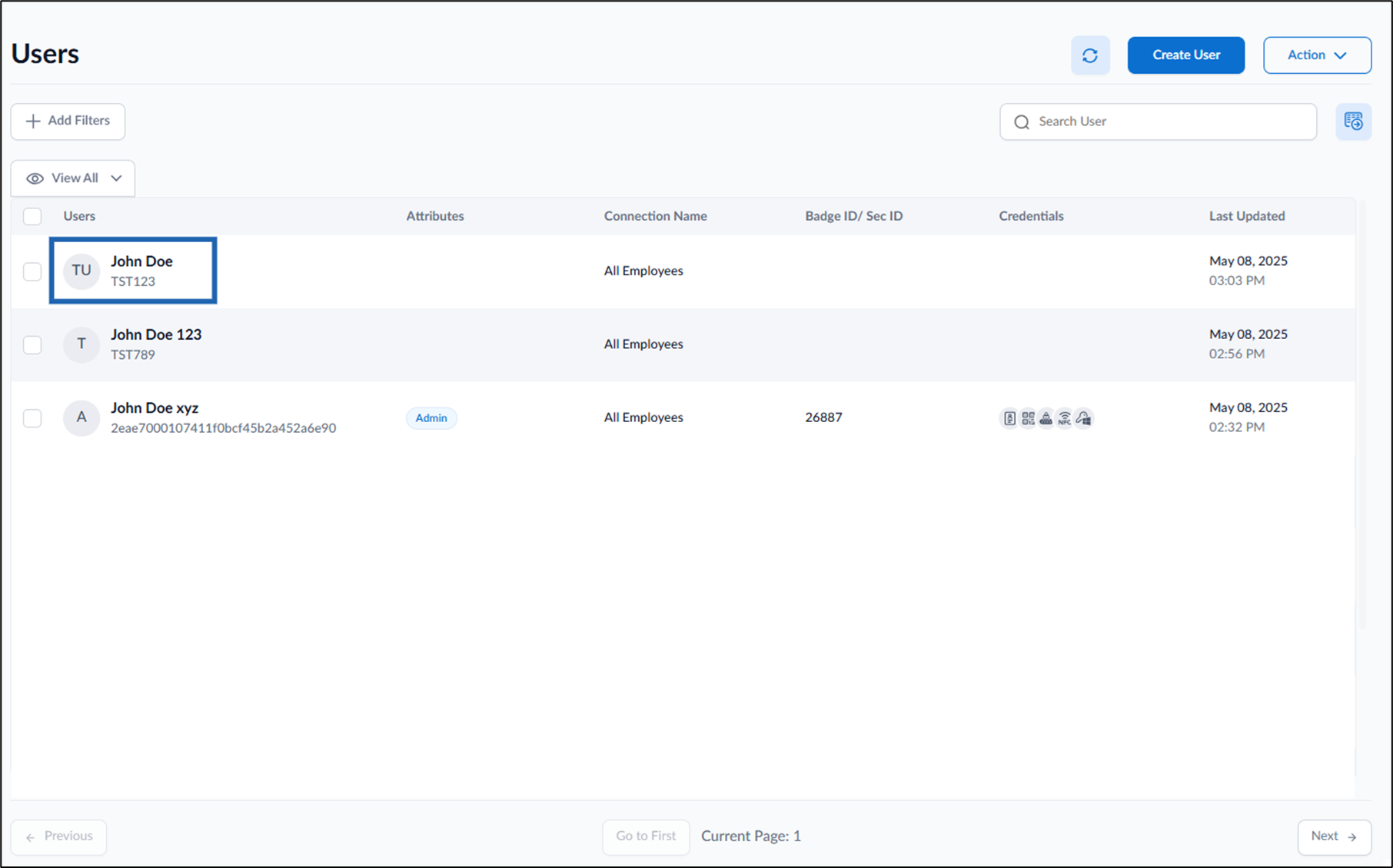
Task: Click user ID TST789
Action: click(x=133, y=354)
